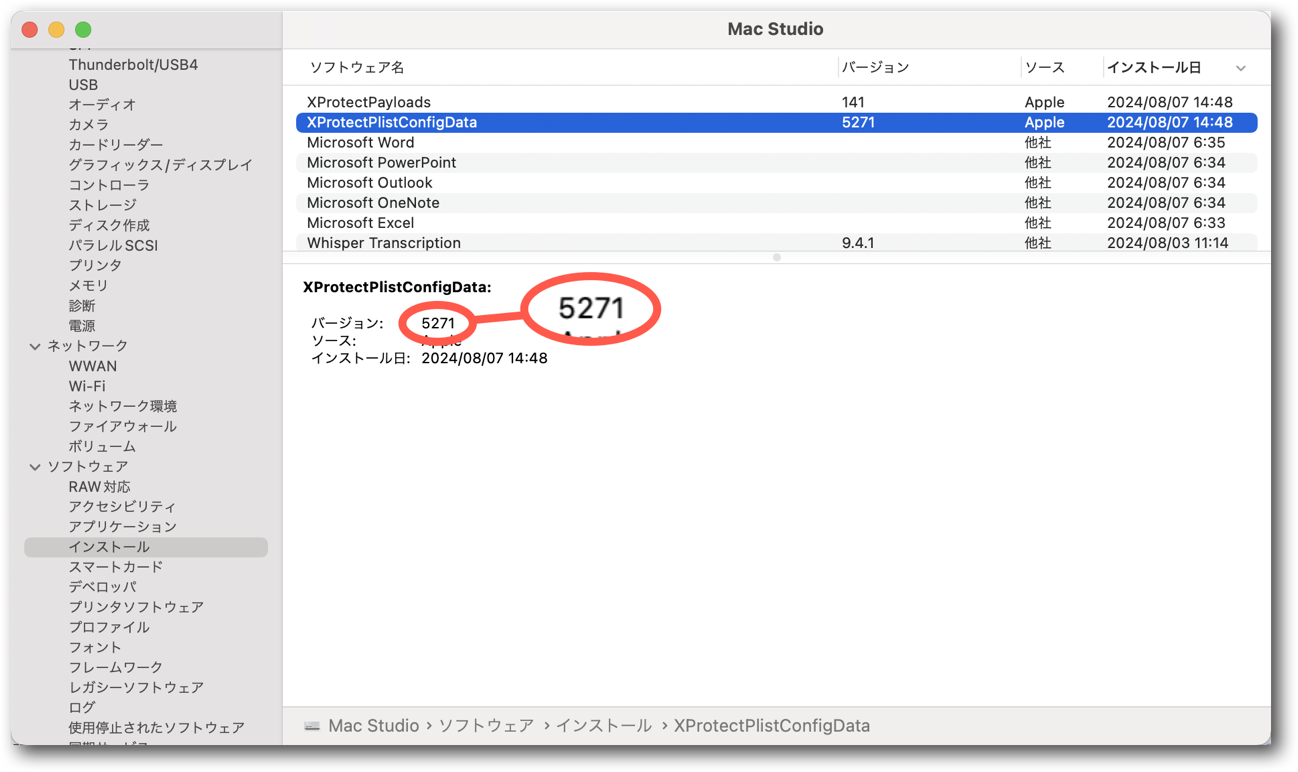Select the Microsoft Excel row
Screen dimensions: 1298x772
tap(776, 222)
